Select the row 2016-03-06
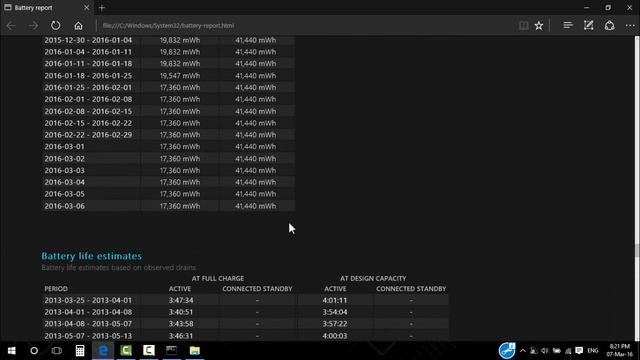The height and width of the screenshot is (360, 640). pos(168,206)
